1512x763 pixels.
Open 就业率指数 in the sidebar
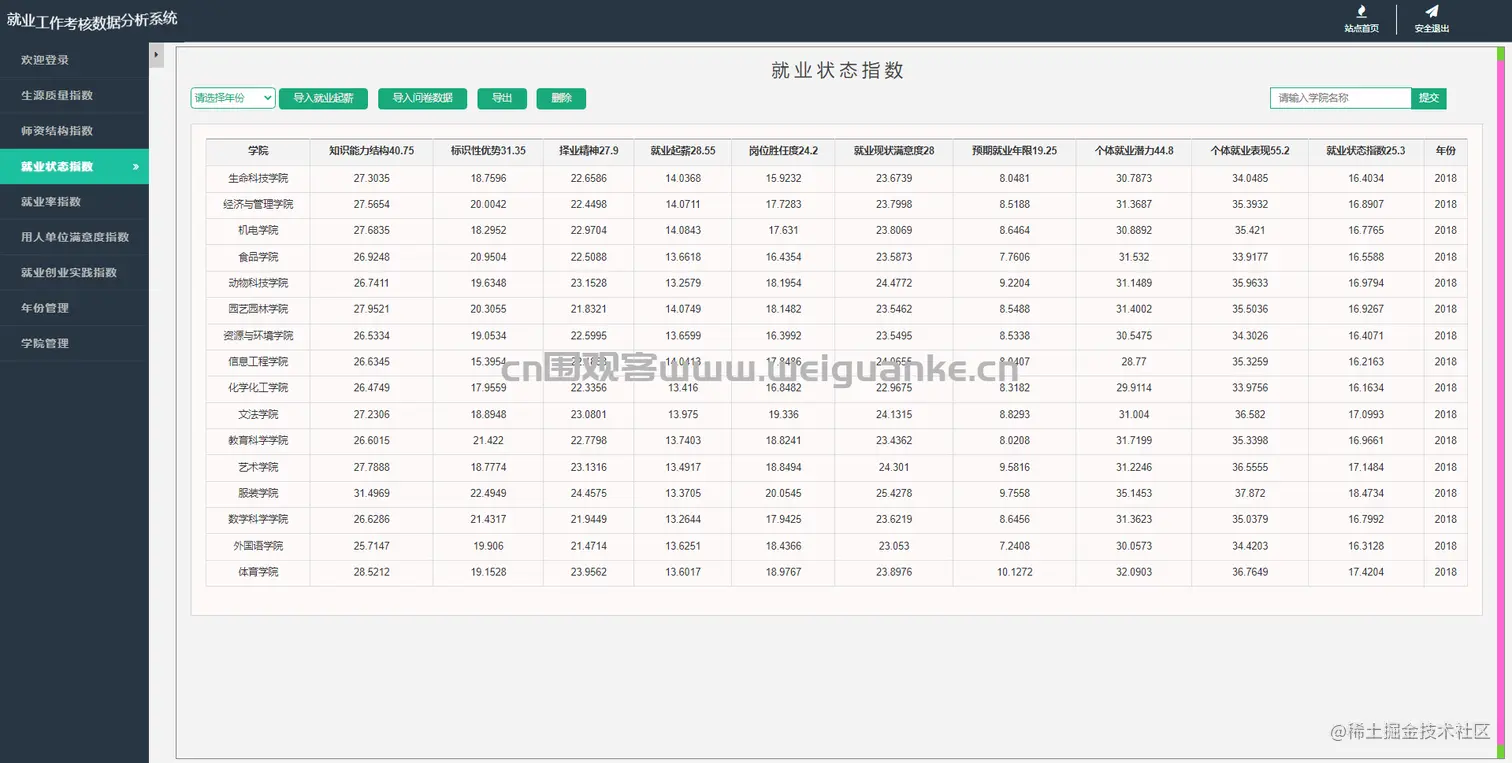[74, 202]
